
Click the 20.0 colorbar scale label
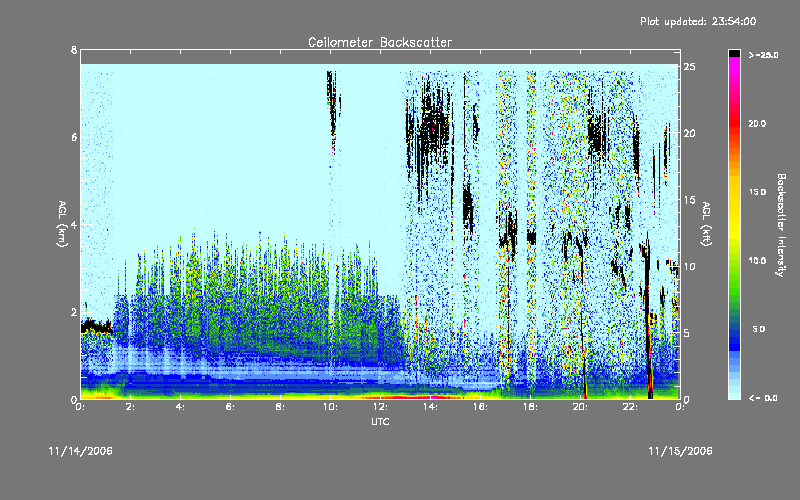point(757,123)
